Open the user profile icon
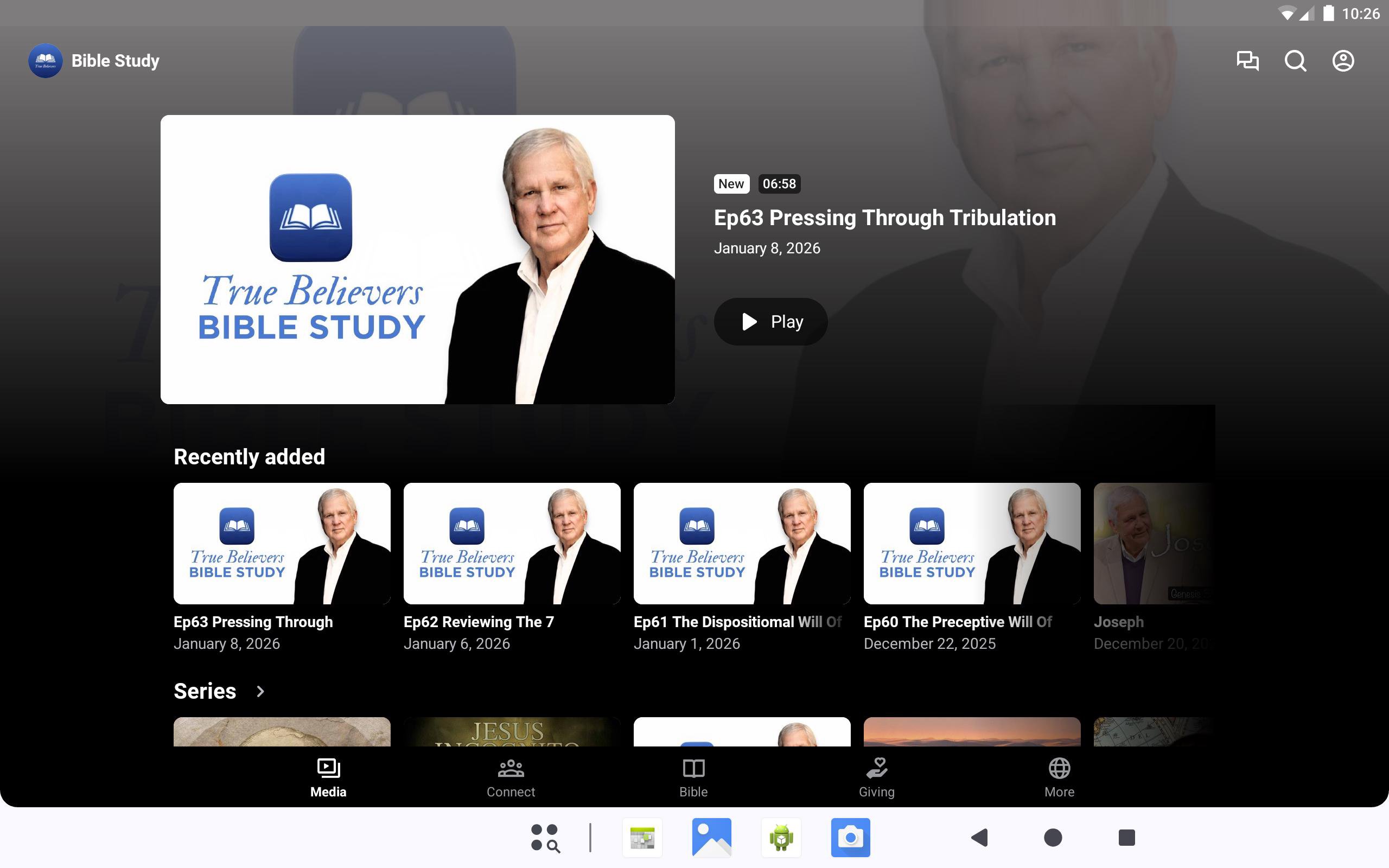Screen dimensions: 1389x868 point(1342,61)
